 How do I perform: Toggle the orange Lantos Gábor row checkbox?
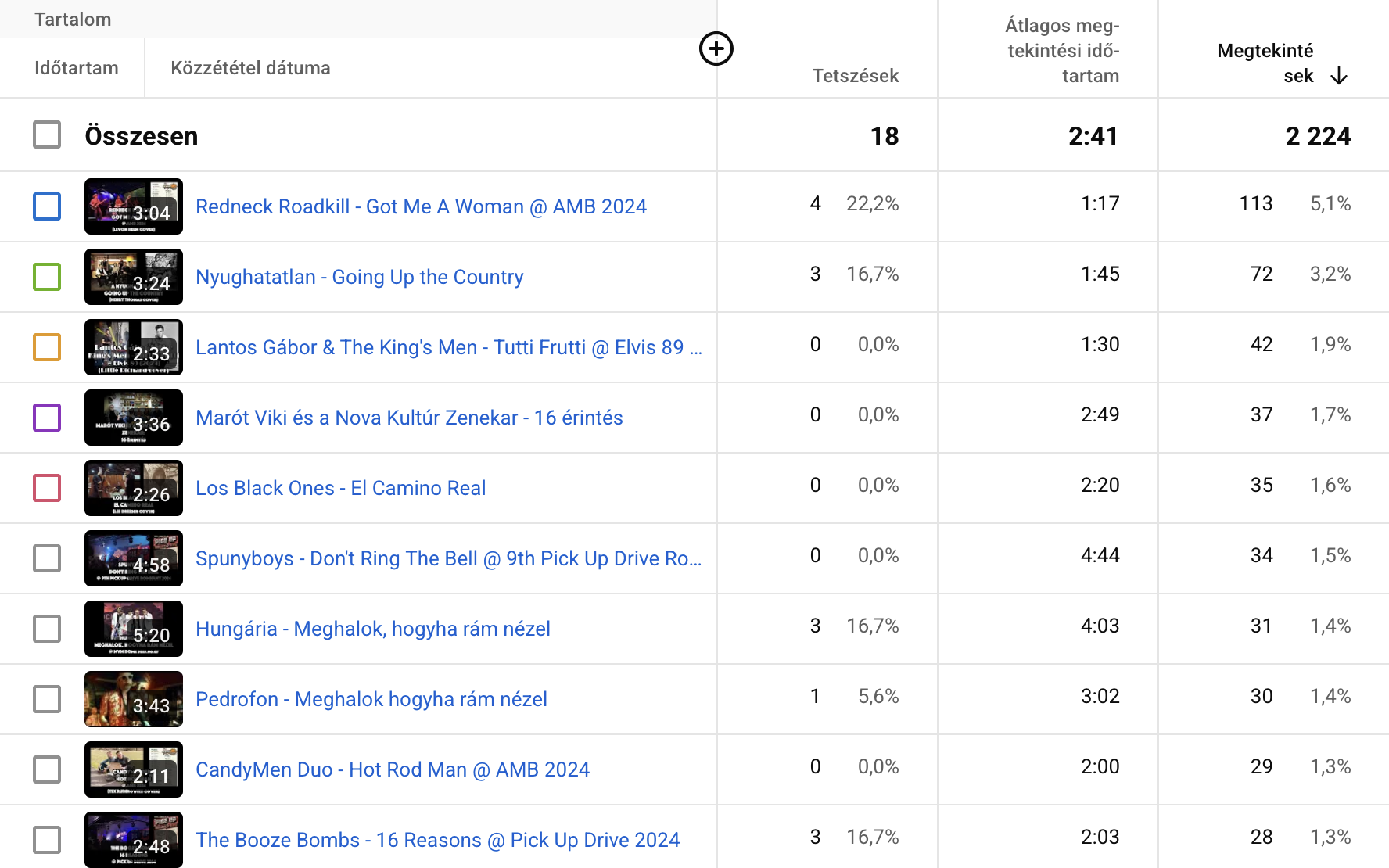(47, 347)
